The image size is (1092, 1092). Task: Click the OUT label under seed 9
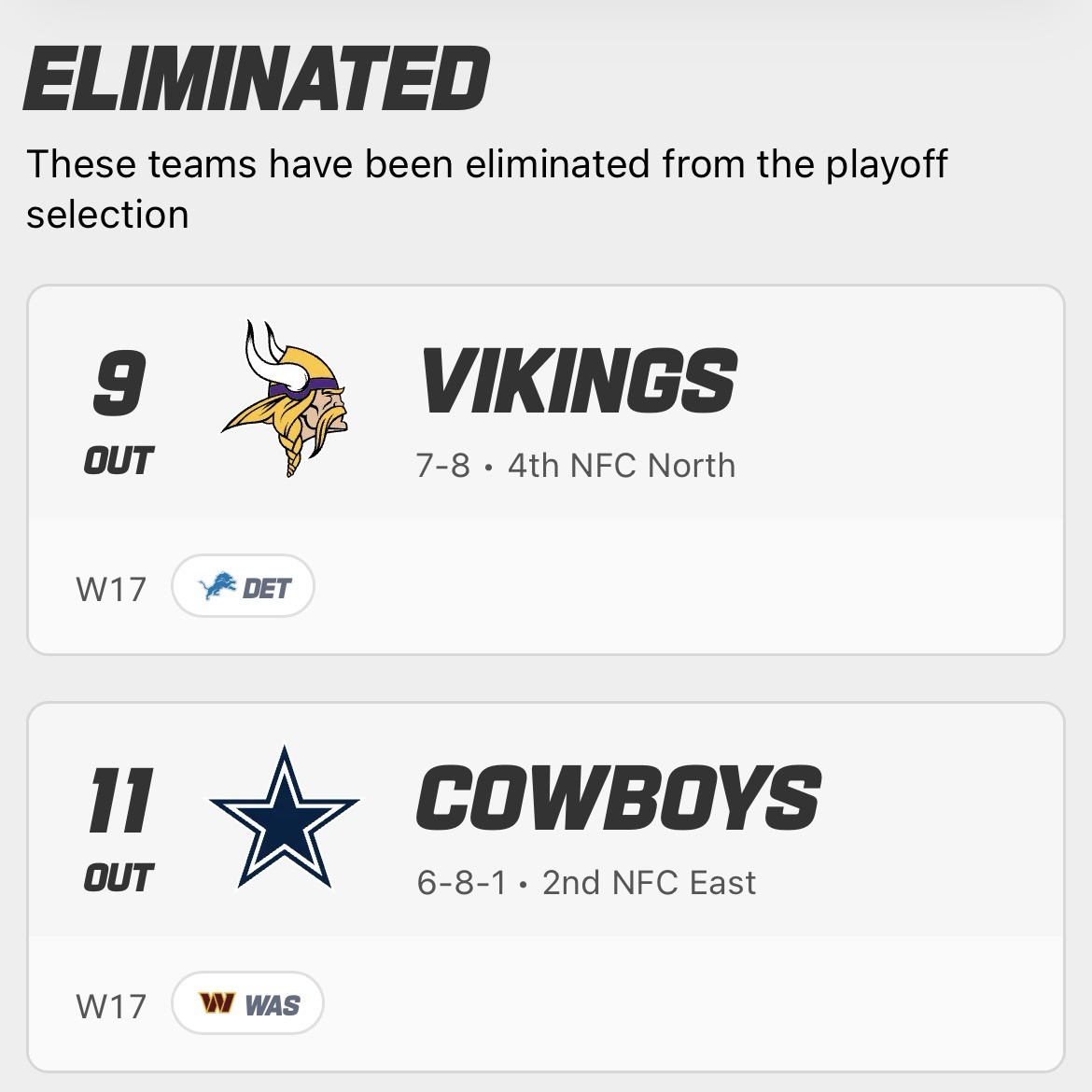[x=119, y=460]
